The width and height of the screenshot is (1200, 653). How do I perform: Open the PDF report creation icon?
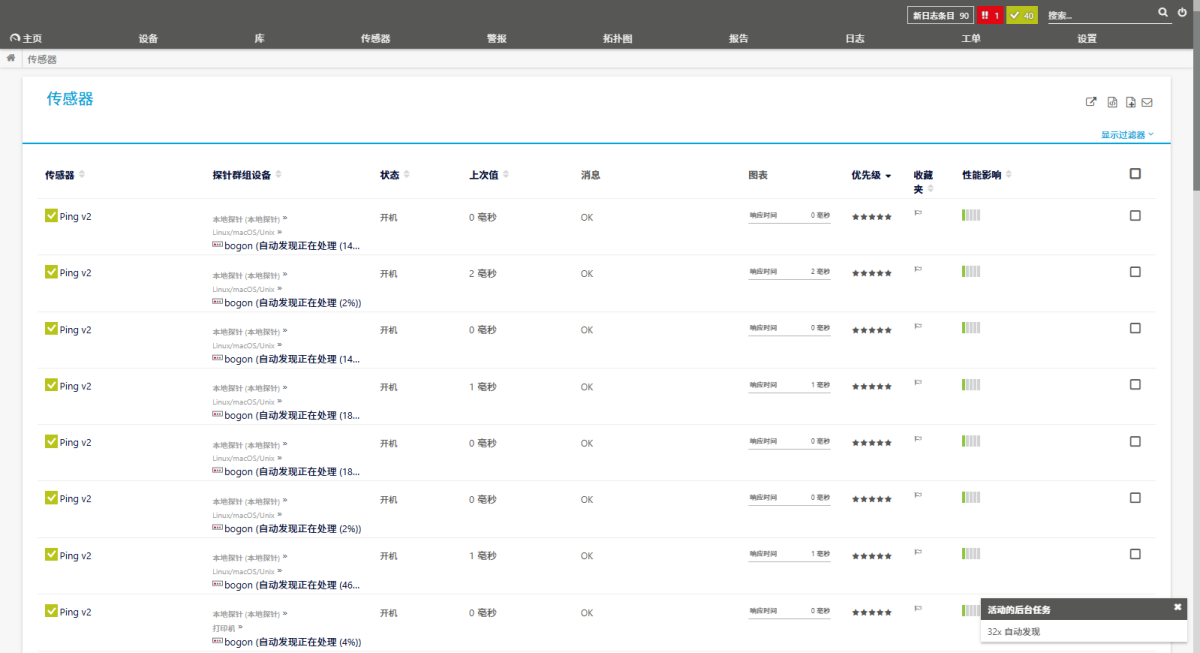(1129, 101)
